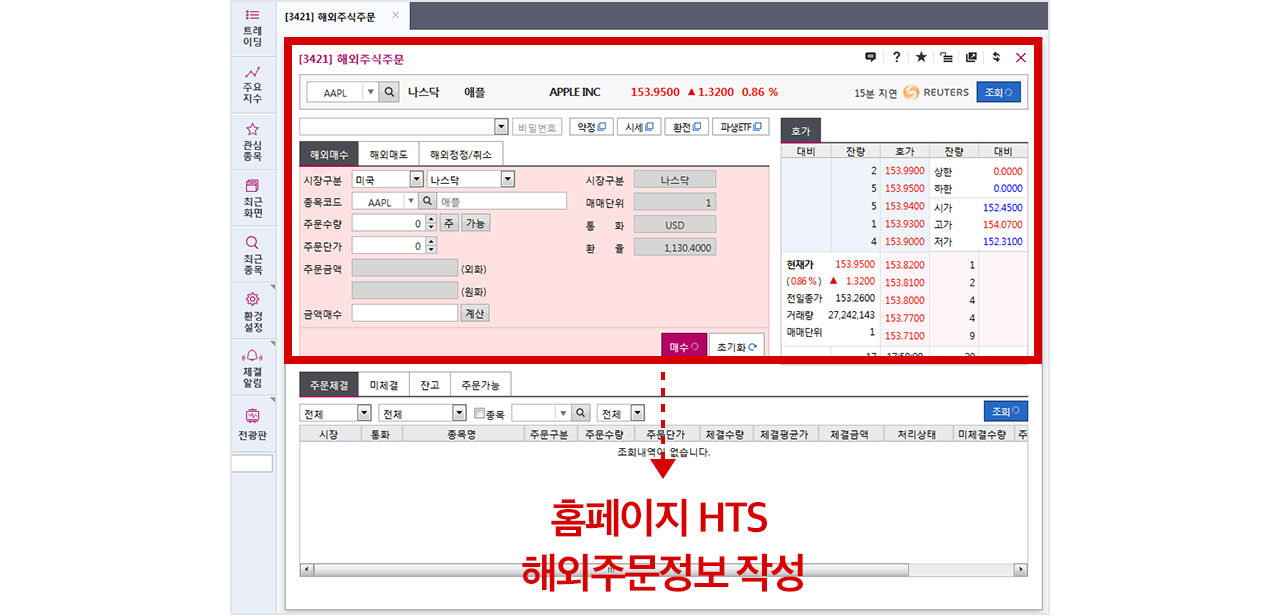Open the 전광판 sidebar icon

252,423
